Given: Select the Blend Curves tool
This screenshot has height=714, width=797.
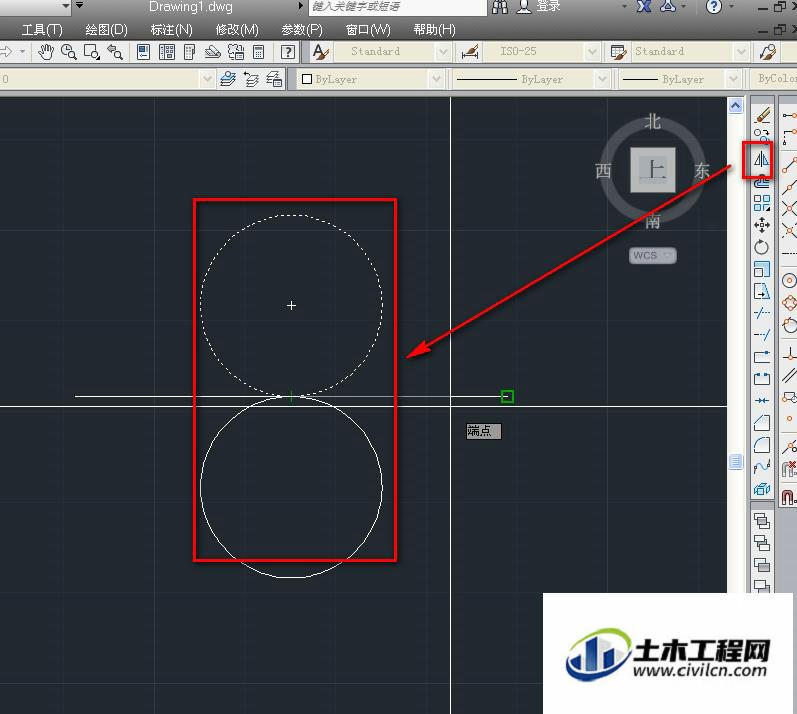Looking at the screenshot, I should (762, 467).
